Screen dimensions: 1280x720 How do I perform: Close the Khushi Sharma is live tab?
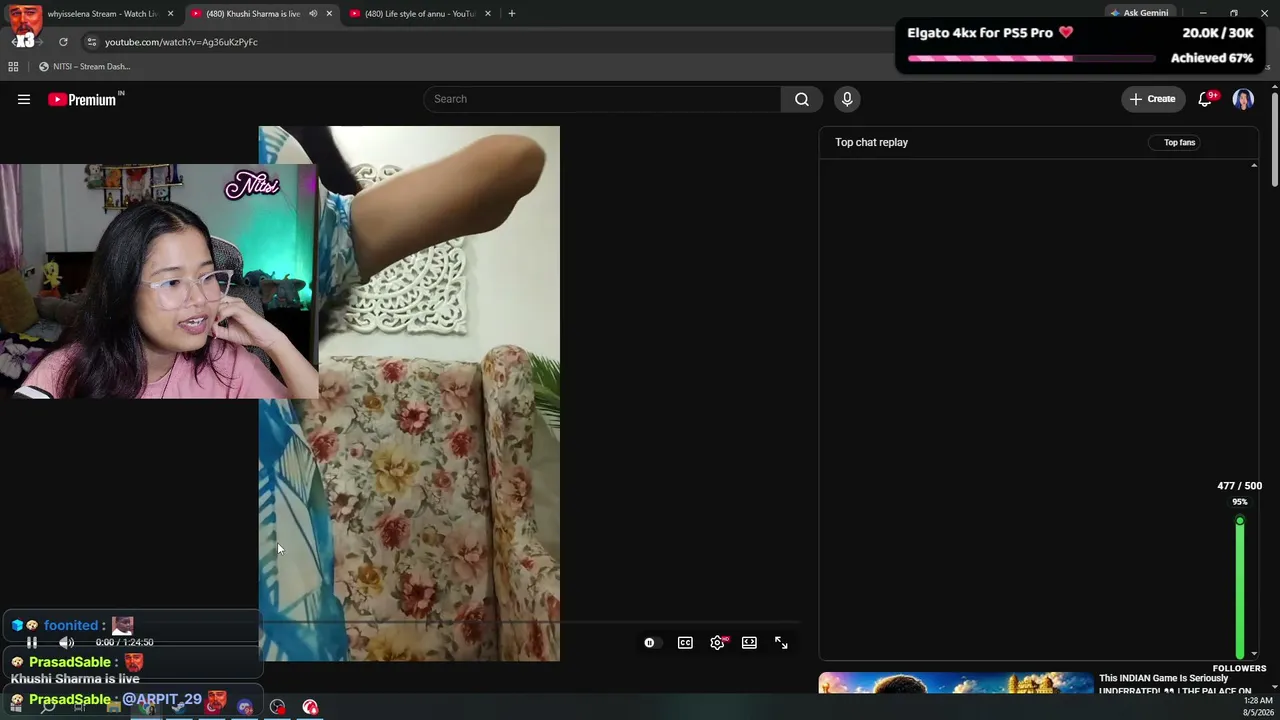(x=329, y=14)
